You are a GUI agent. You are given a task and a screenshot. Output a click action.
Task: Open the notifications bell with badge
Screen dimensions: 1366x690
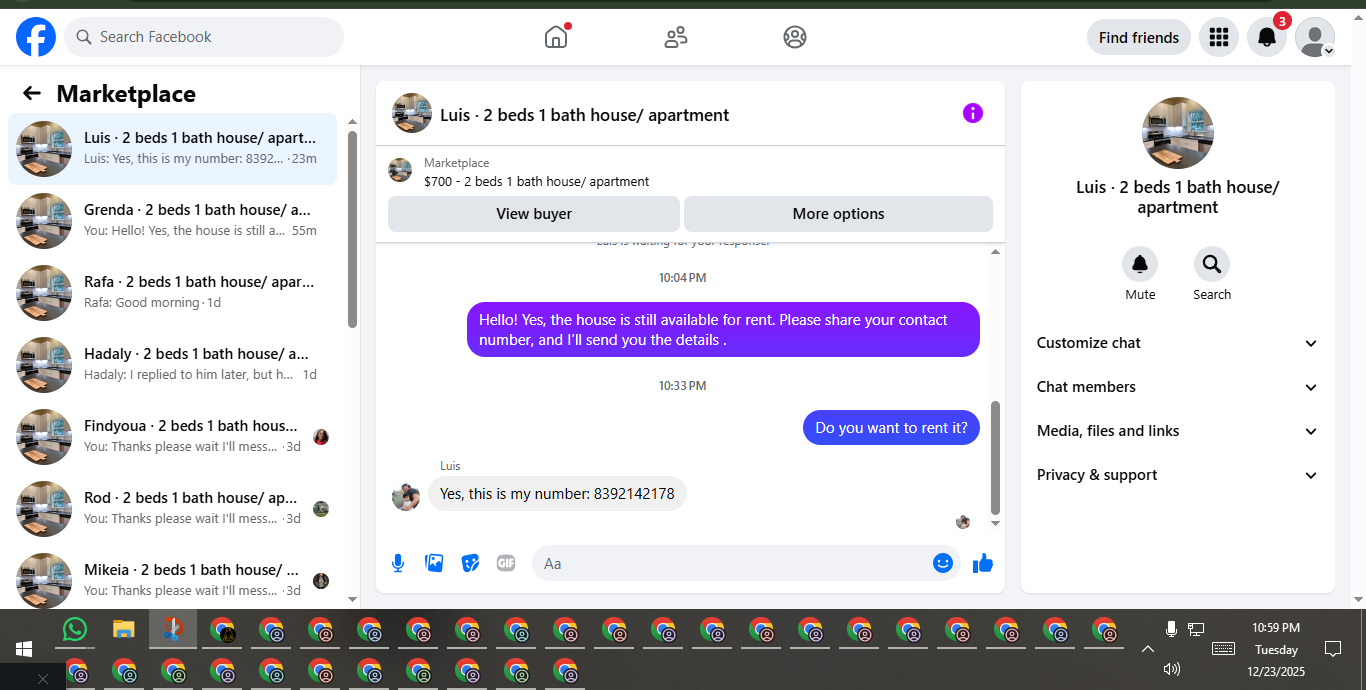coord(1267,37)
